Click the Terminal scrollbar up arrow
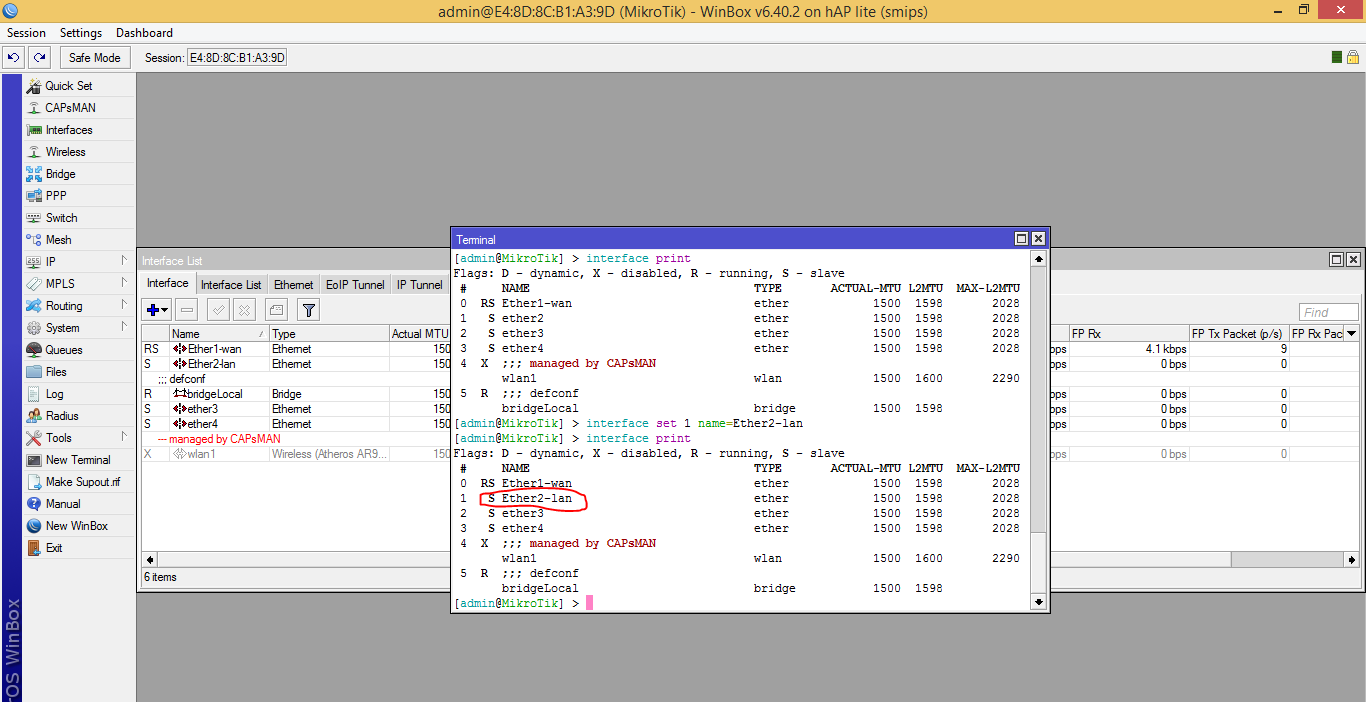 point(1038,259)
